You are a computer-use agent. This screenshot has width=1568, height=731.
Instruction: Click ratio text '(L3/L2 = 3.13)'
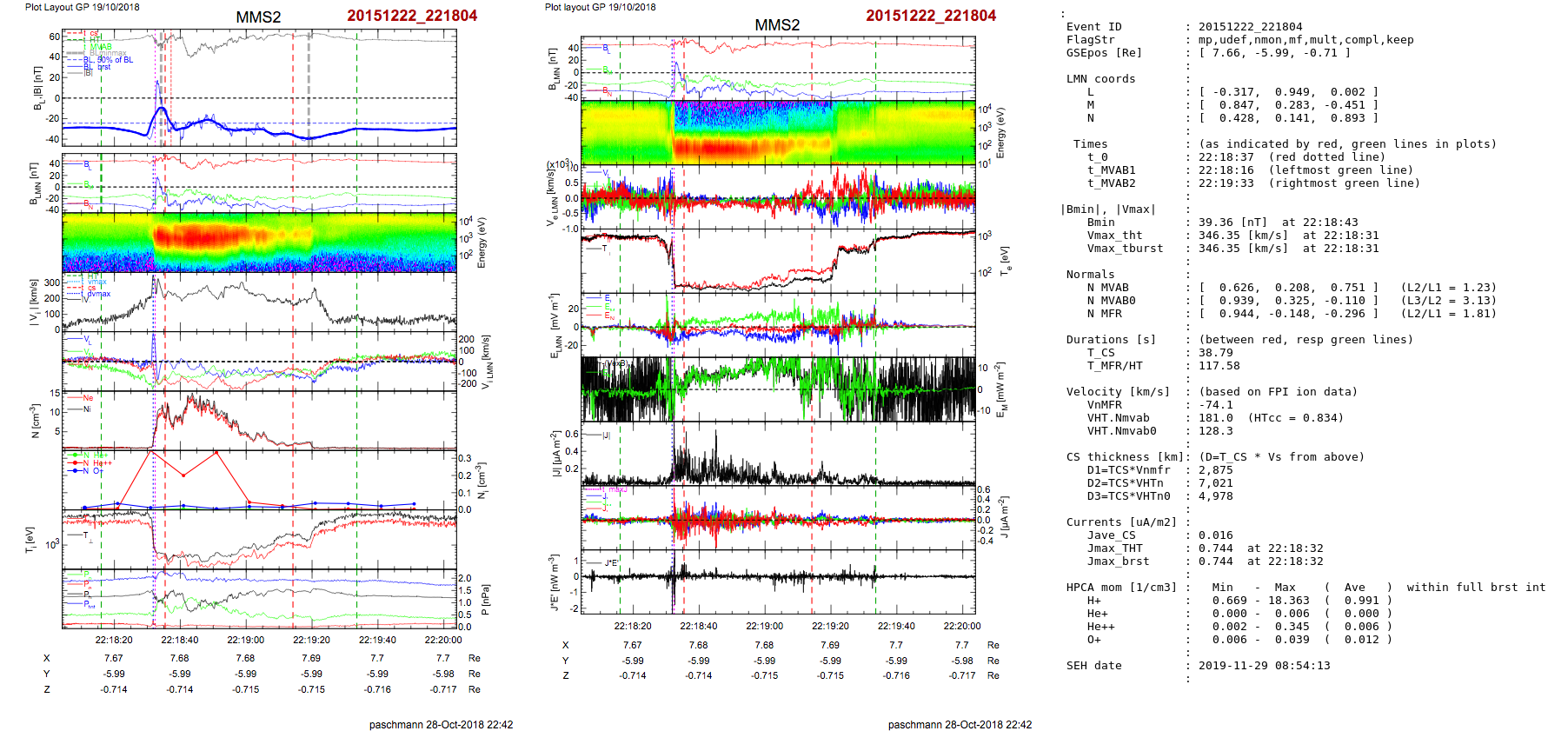point(1448,301)
